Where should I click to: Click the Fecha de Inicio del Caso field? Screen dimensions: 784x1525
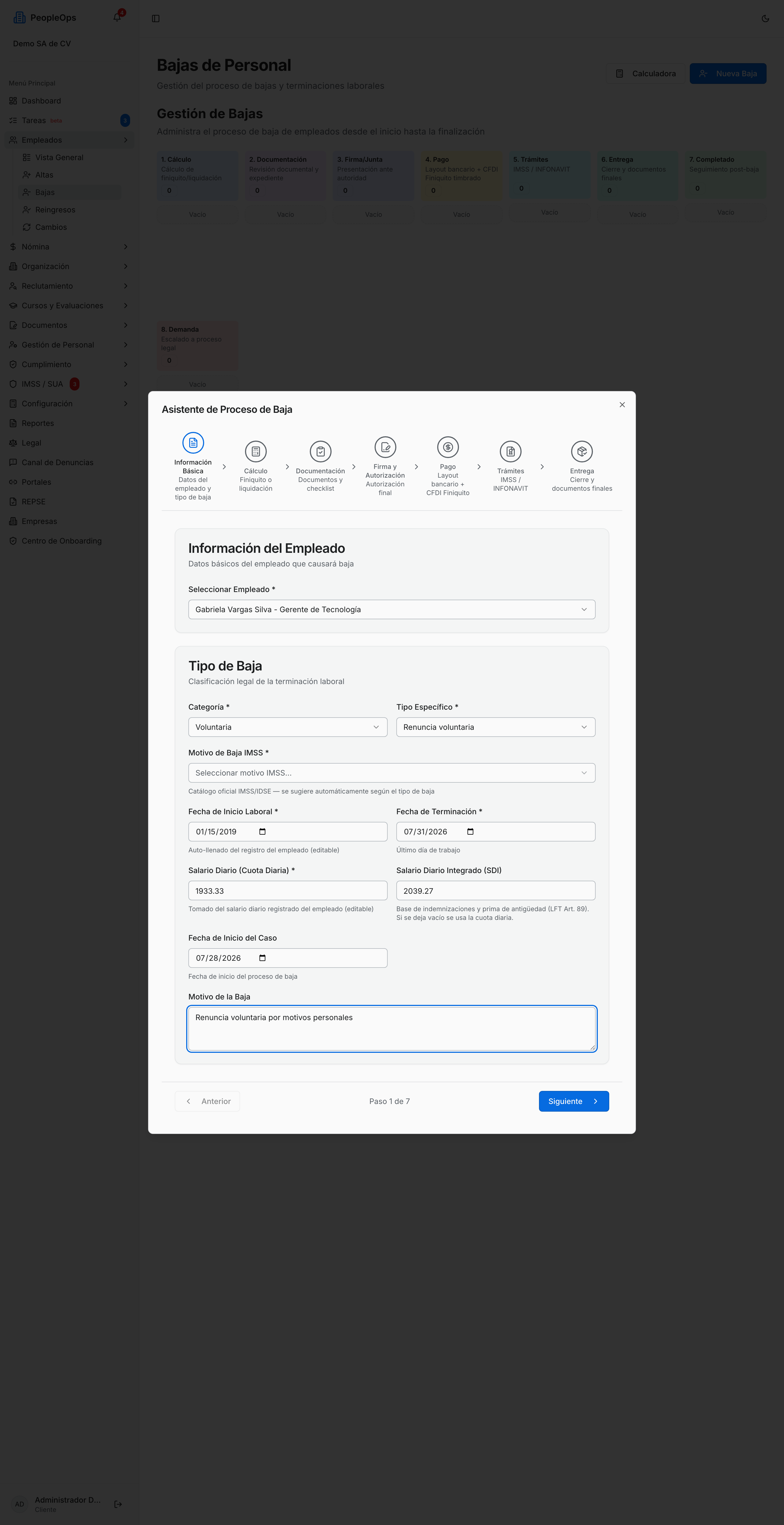pos(287,958)
